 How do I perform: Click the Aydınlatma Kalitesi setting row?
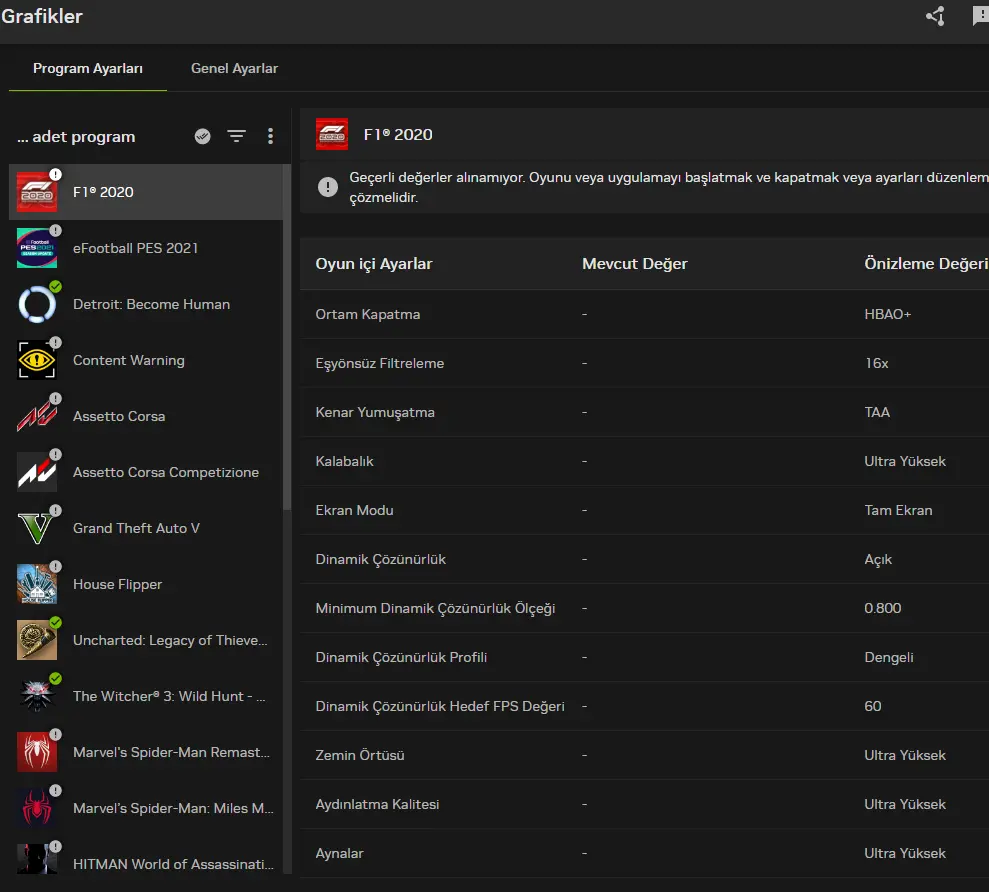(x=644, y=804)
